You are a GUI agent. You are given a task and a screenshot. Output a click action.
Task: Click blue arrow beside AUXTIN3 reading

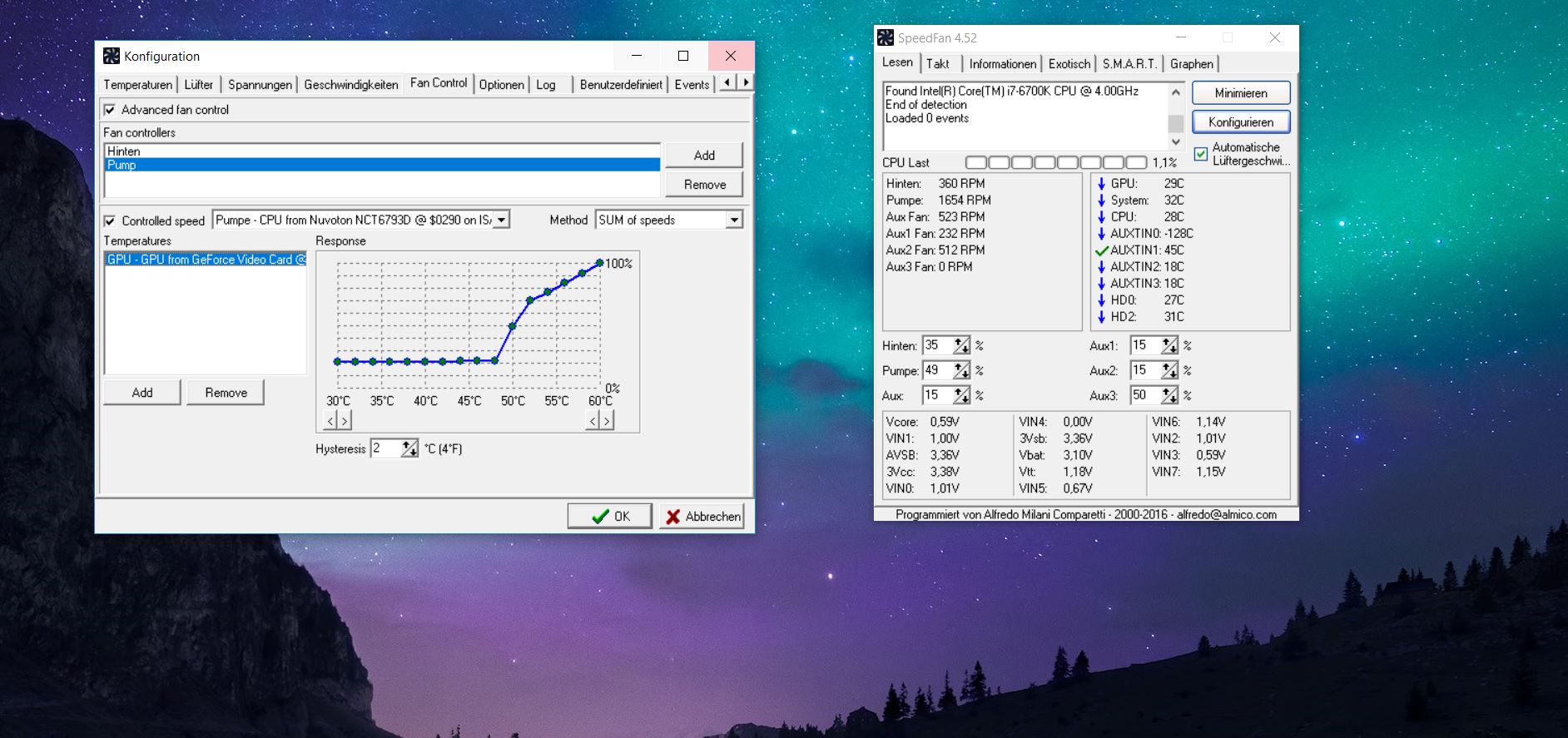tap(1102, 283)
